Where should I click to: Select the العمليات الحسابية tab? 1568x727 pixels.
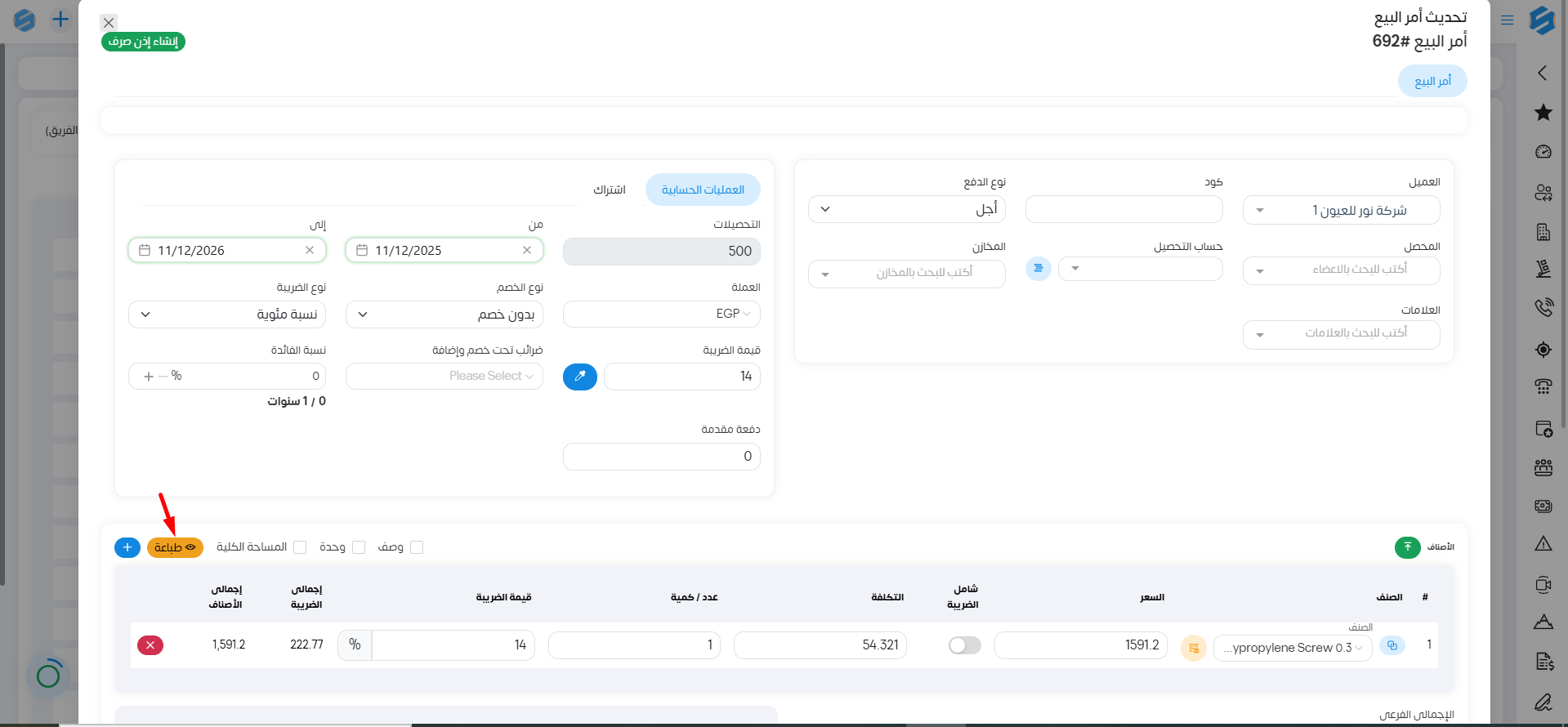click(703, 190)
